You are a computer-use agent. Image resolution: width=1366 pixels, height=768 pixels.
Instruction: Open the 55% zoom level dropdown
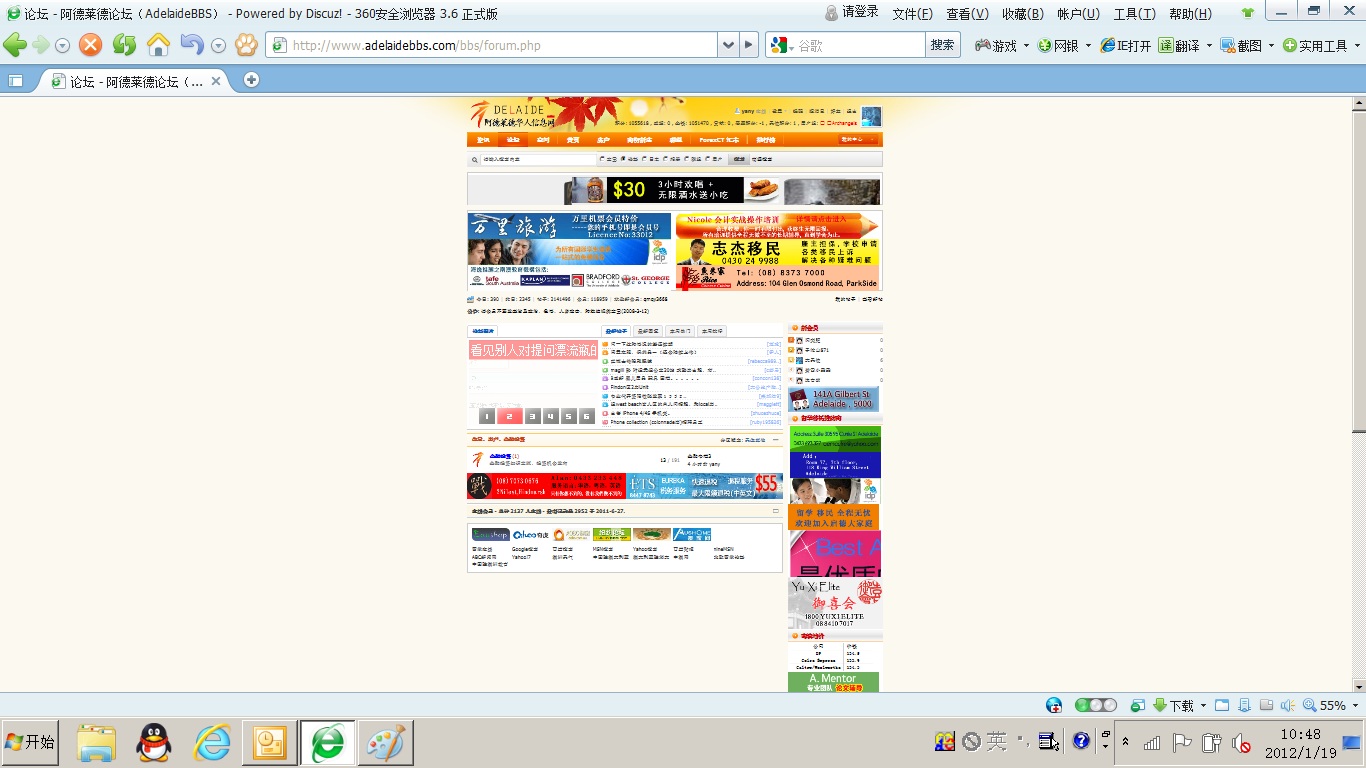[1355, 705]
